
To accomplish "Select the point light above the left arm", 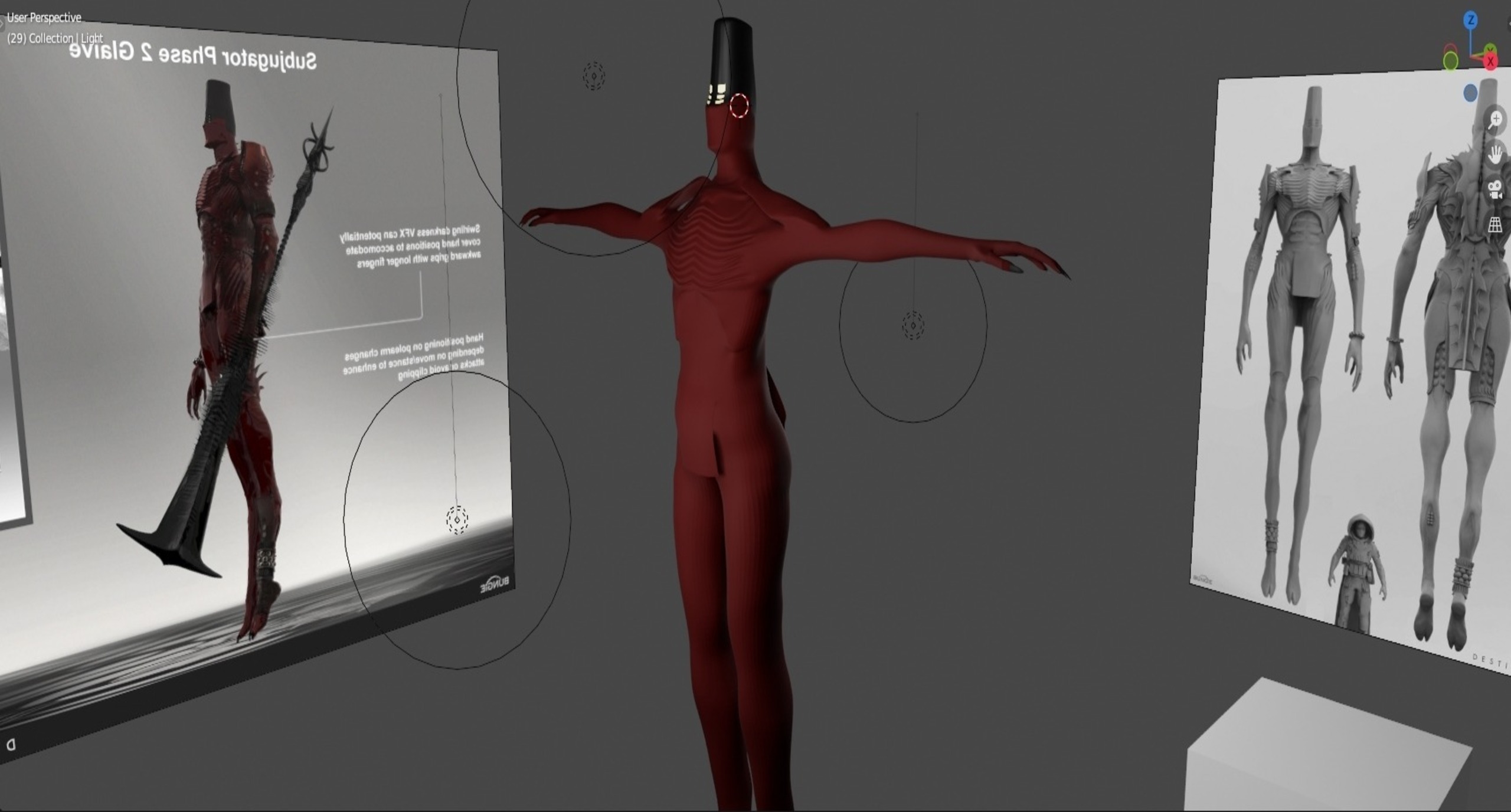I will [594, 76].
